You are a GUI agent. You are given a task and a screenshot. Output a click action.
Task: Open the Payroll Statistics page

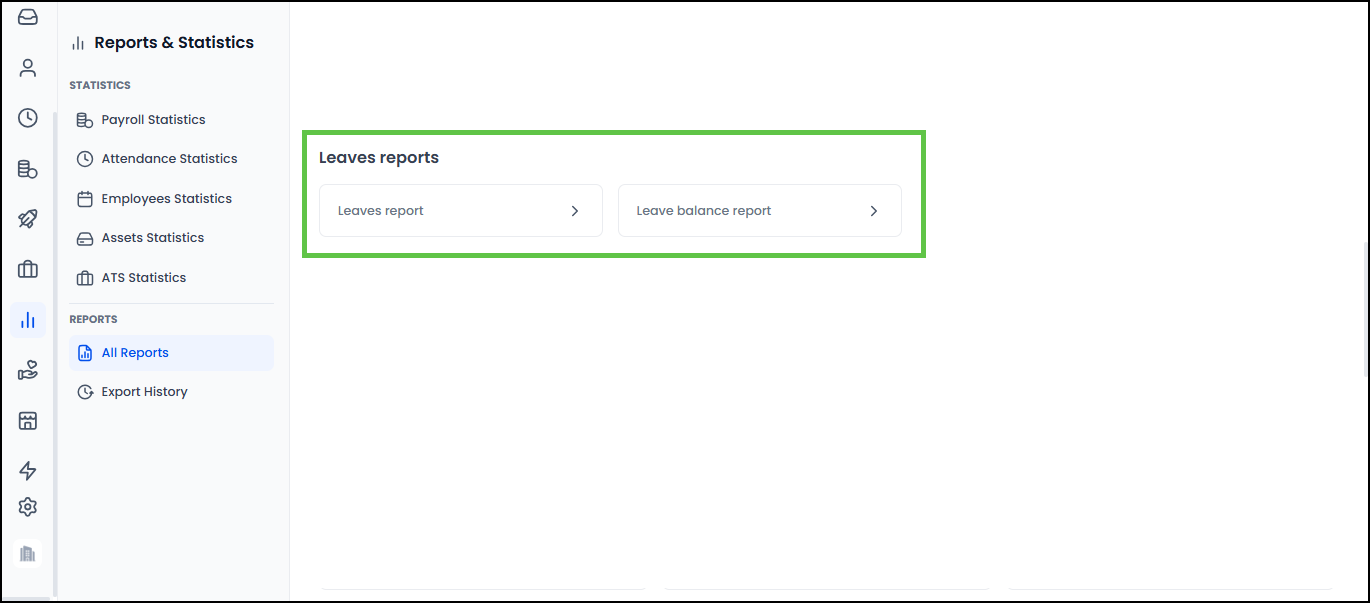153,119
